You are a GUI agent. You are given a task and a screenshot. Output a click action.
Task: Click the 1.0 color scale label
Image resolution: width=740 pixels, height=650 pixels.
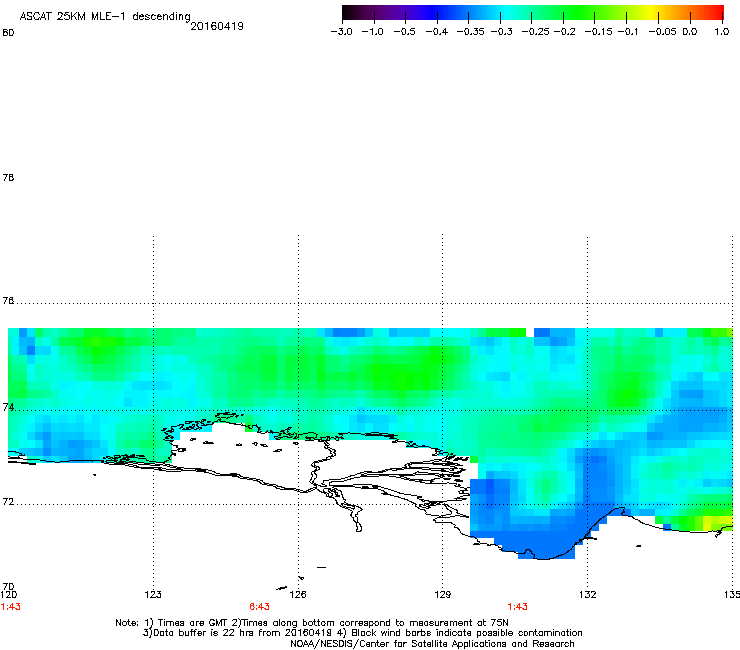pyautogui.click(x=722, y=32)
